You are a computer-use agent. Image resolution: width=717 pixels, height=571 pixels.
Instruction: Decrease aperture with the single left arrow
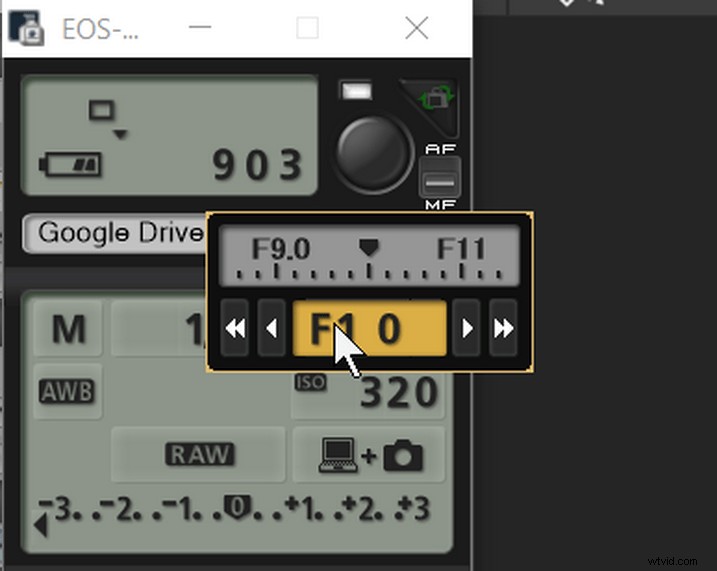270,330
